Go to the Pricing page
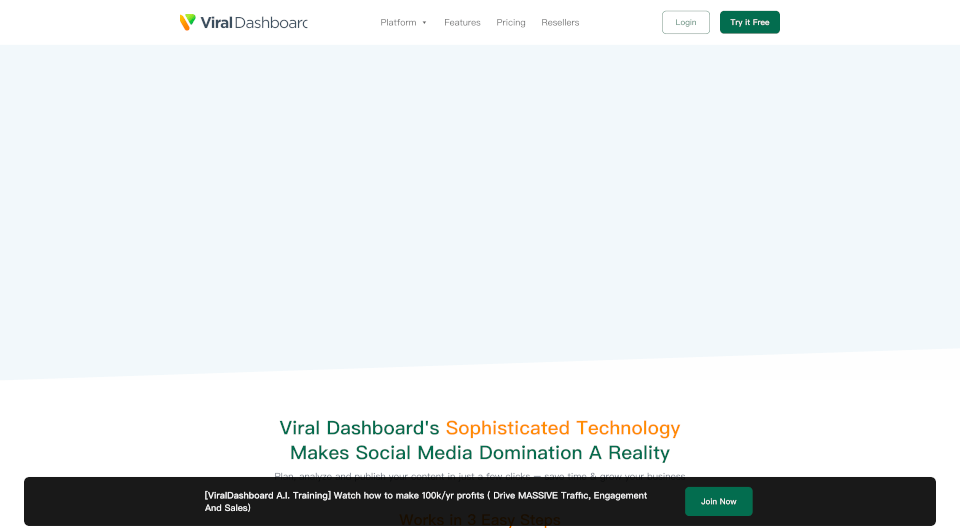 pos(511,23)
